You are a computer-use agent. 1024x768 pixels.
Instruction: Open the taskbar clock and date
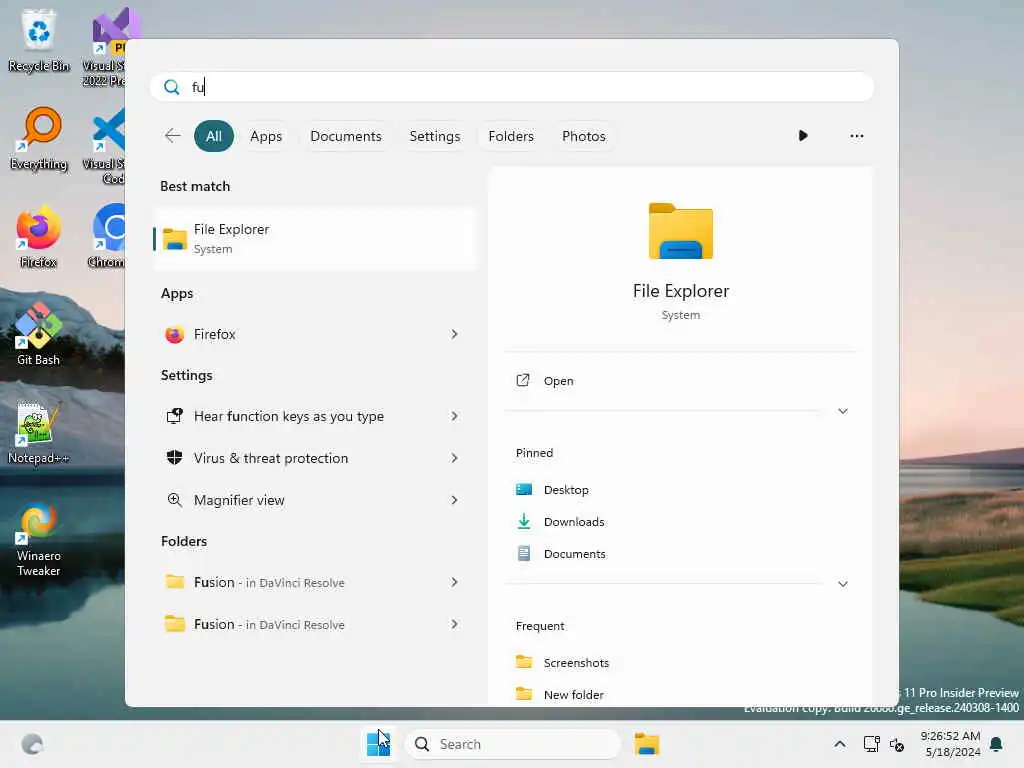[x=952, y=744]
